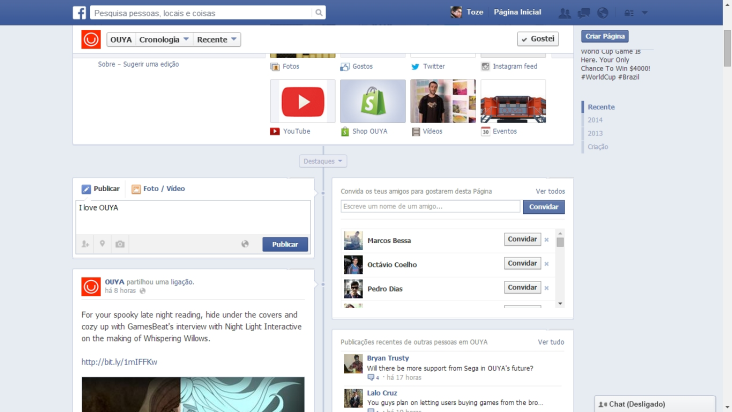
Task: Click the OUYA header button
Action: click(121, 40)
